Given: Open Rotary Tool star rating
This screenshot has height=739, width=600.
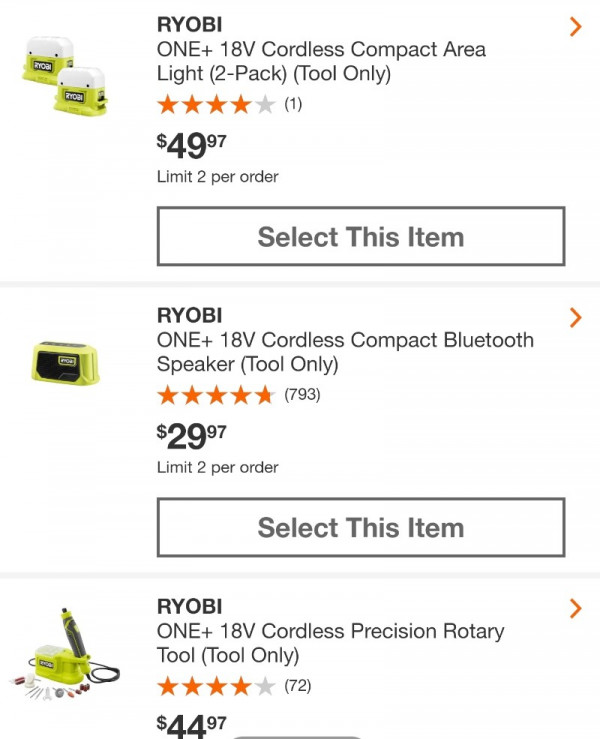Looking at the screenshot, I should coord(216,686).
